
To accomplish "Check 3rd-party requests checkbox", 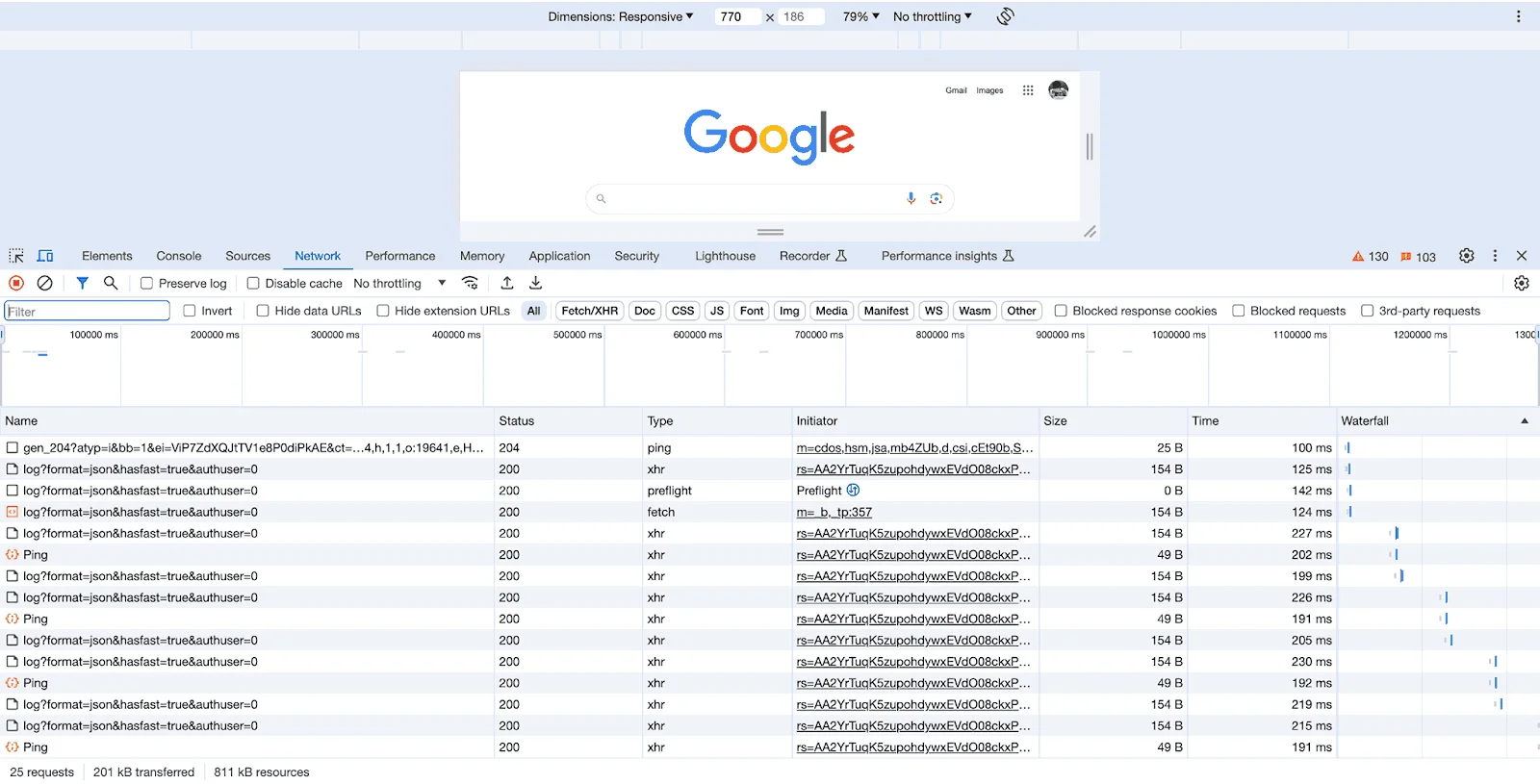I will point(1367,311).
